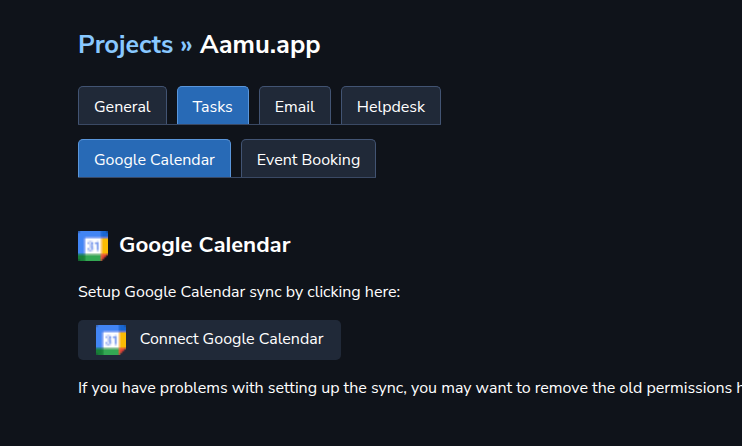Switch to the Email tab
This screenshot has height=446, width=742.
pyautogui.click(x=294, y=106)
